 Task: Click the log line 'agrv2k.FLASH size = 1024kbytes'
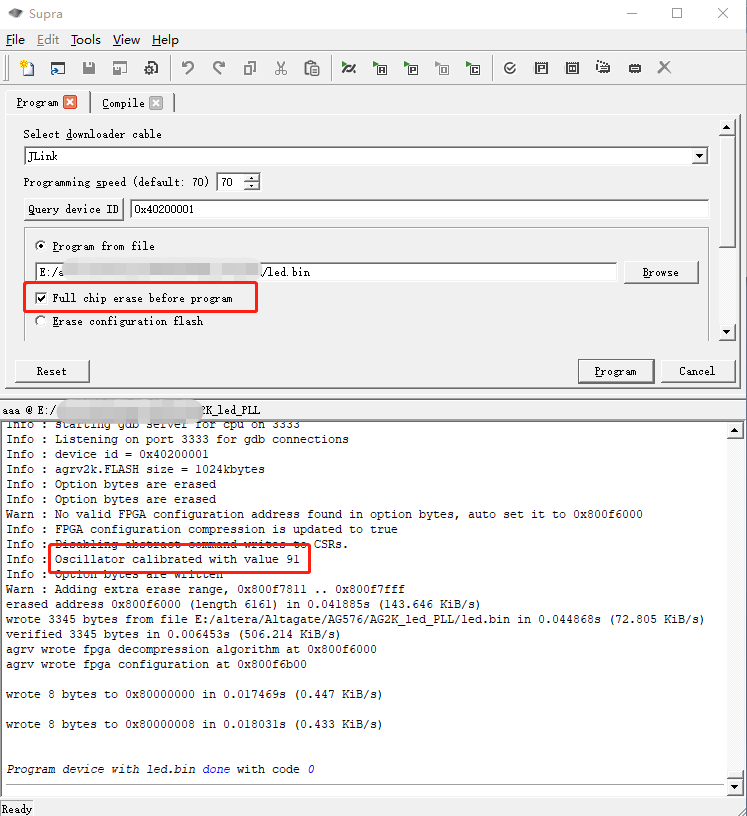point(160,469)
